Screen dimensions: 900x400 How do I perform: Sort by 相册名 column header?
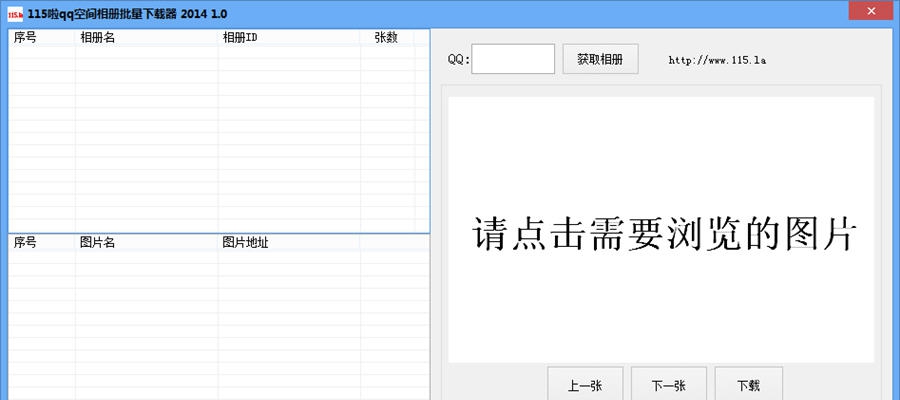146,38
